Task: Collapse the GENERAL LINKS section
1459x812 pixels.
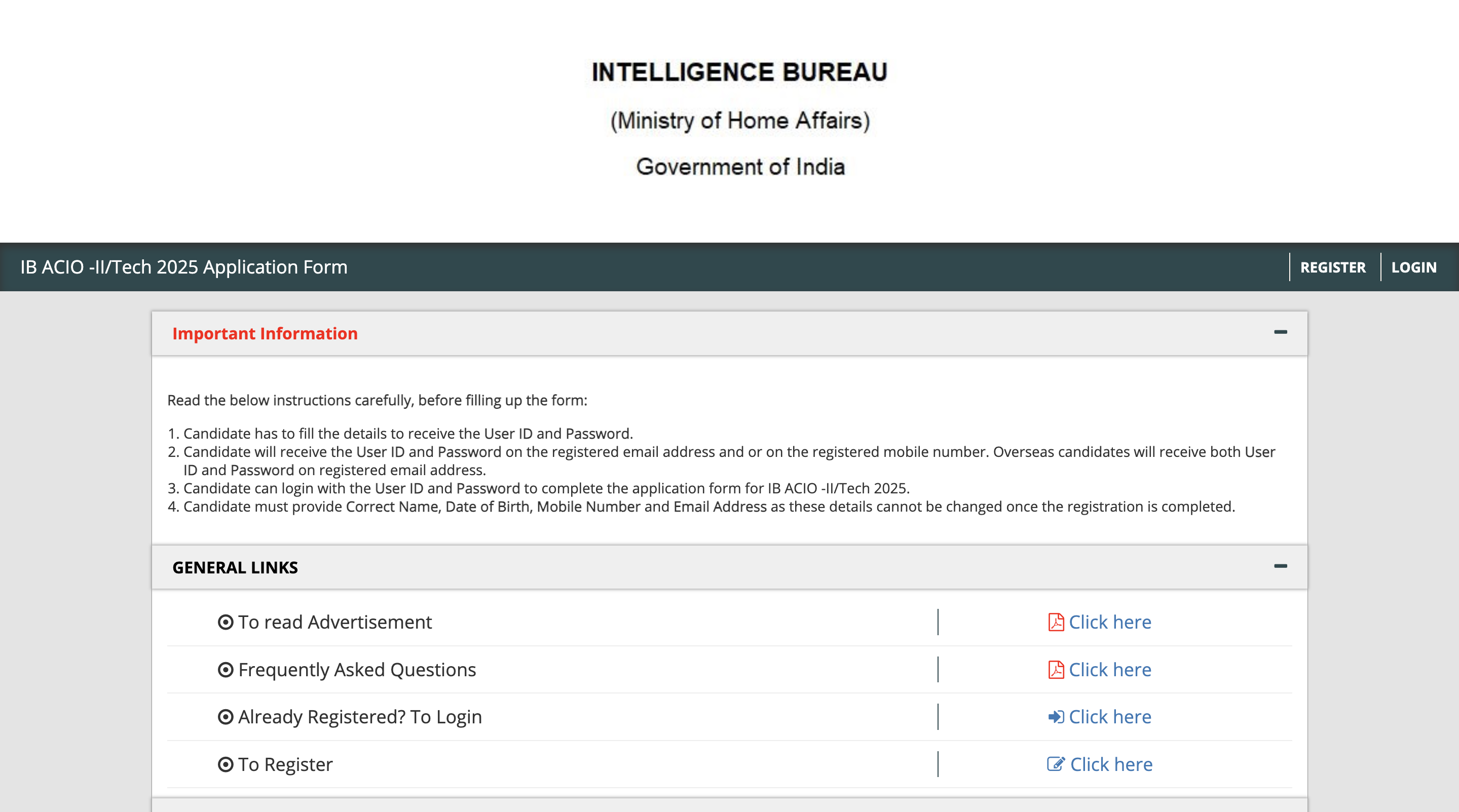Action: (x=1280, y=566)
